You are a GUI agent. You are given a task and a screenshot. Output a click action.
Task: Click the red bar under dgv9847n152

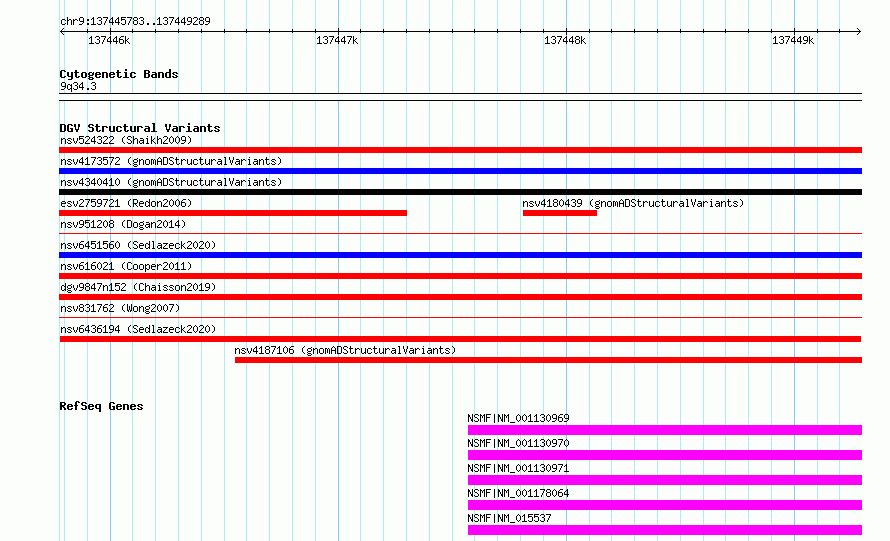pyautogui.click(x=460, y=297)
